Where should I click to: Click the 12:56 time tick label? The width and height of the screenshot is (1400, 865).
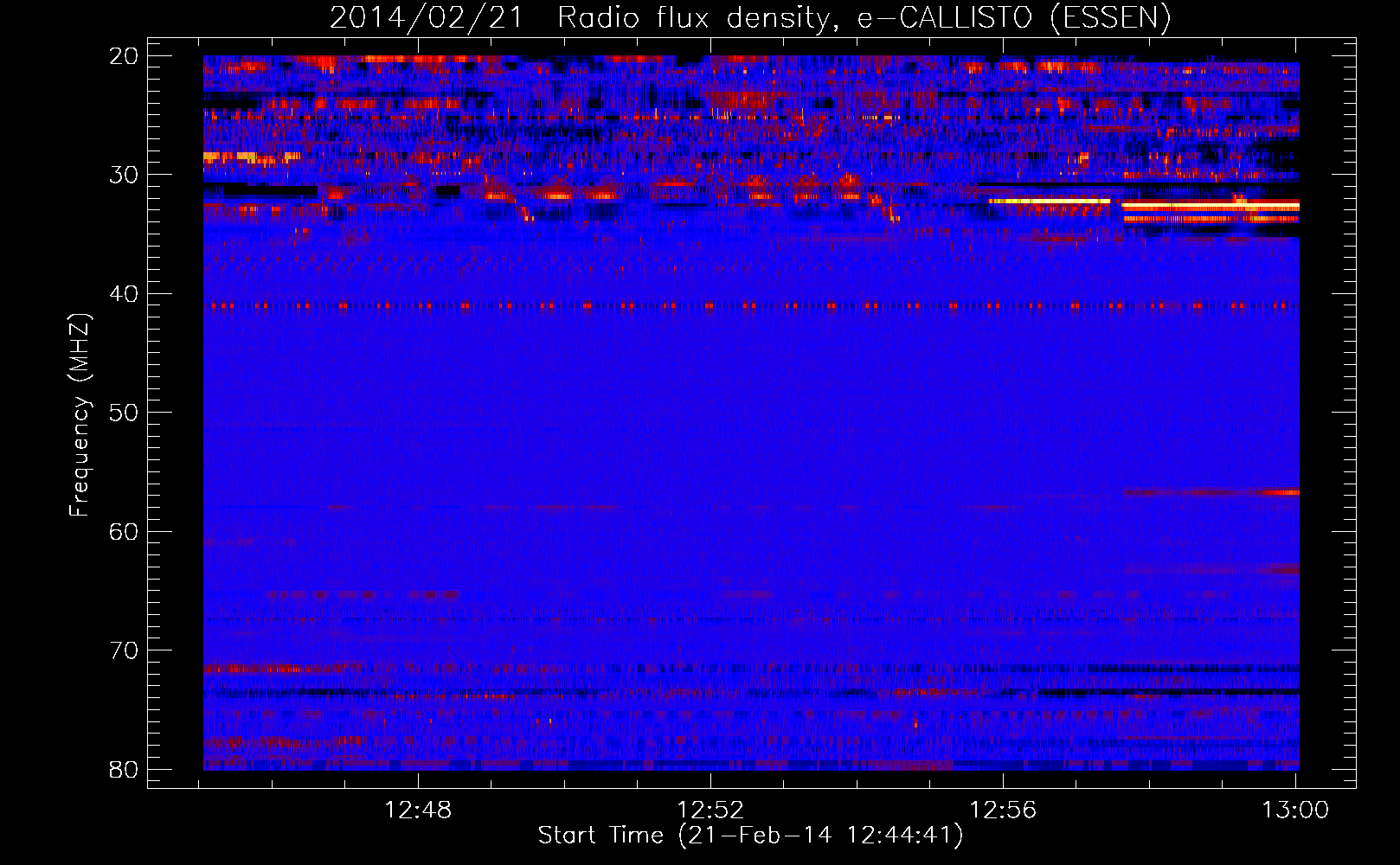click(1003, 810)
